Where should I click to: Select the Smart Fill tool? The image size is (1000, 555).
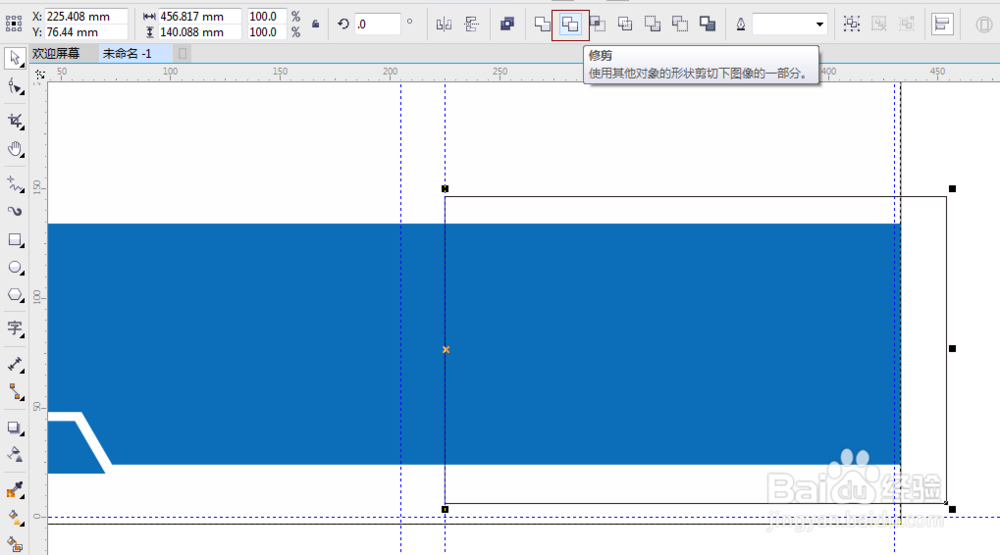click(15, 544)
